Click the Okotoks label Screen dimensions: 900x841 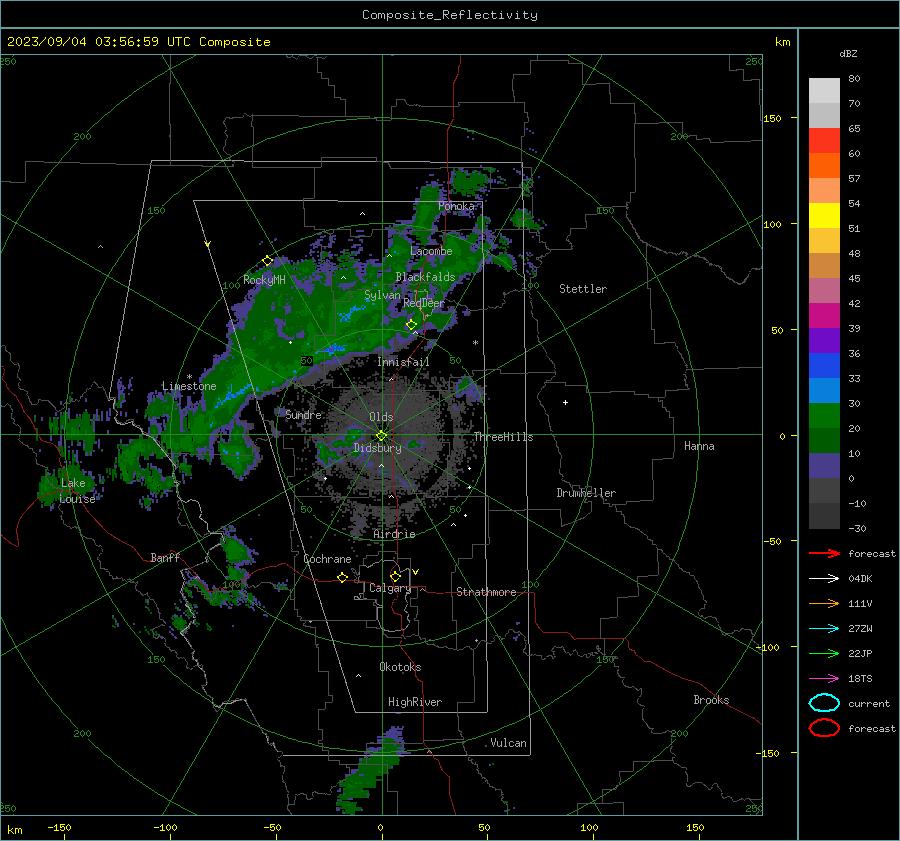pos(400,666)
